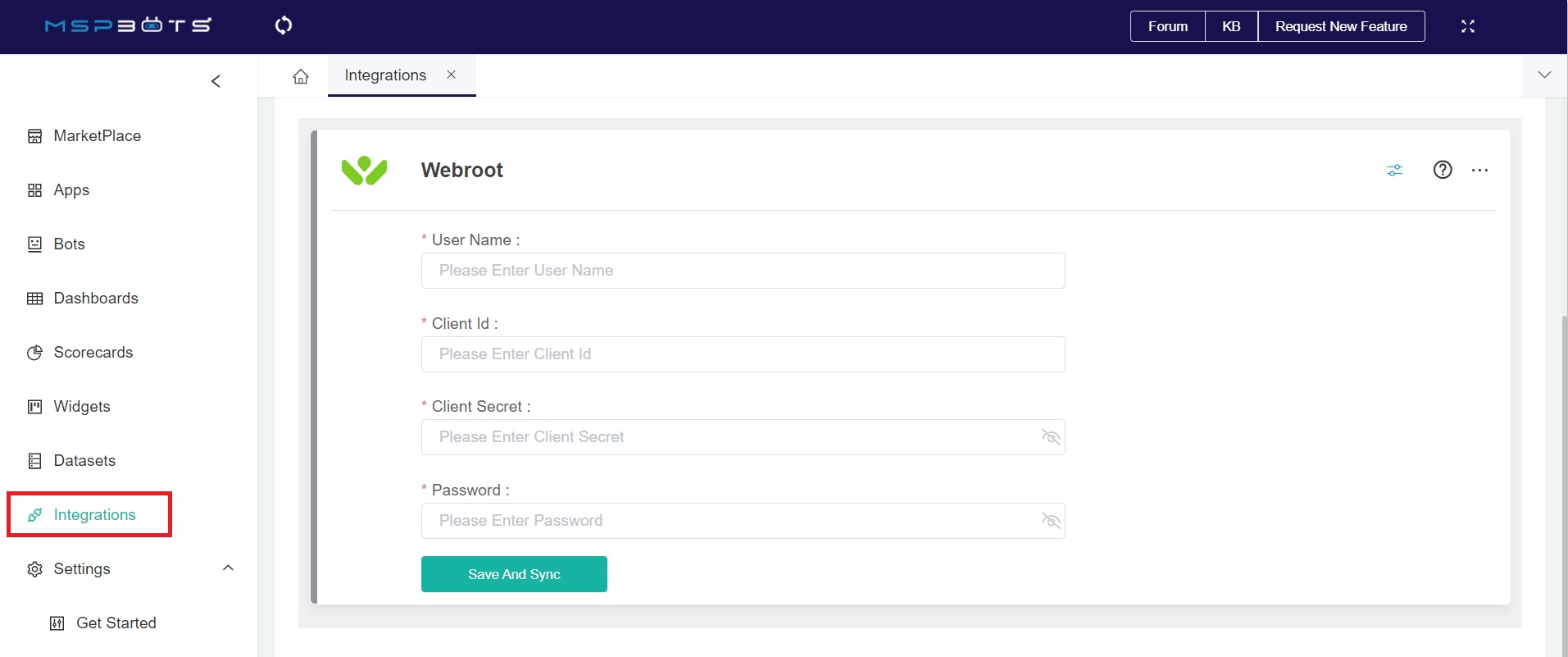Screen dimensions: 1568x657
Task: Collapse the left navigation sidebar
Action: click(x=216, y=81)
